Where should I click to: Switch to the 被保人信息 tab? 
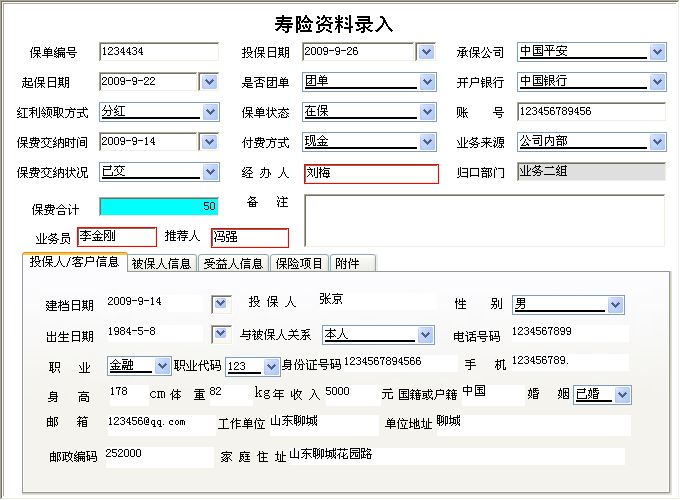(x=161, y=264)
